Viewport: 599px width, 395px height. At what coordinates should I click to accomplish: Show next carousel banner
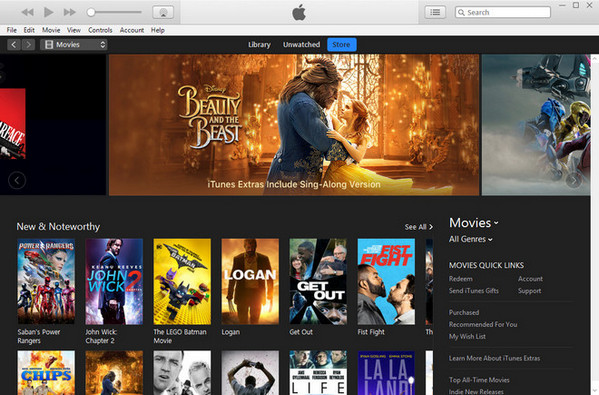tap(573, 180)
